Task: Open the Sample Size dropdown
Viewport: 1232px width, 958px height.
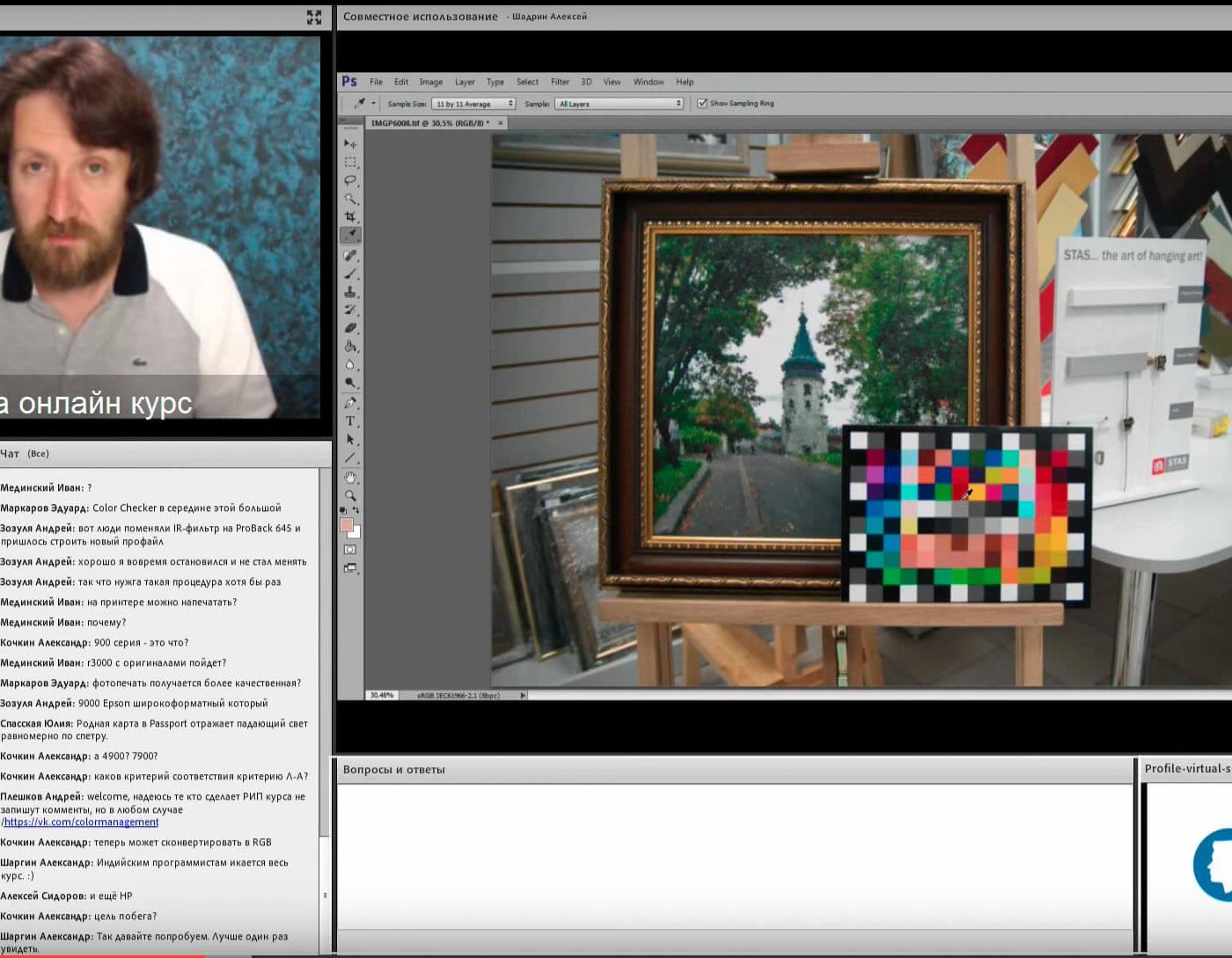Action: tap(473, 104)
